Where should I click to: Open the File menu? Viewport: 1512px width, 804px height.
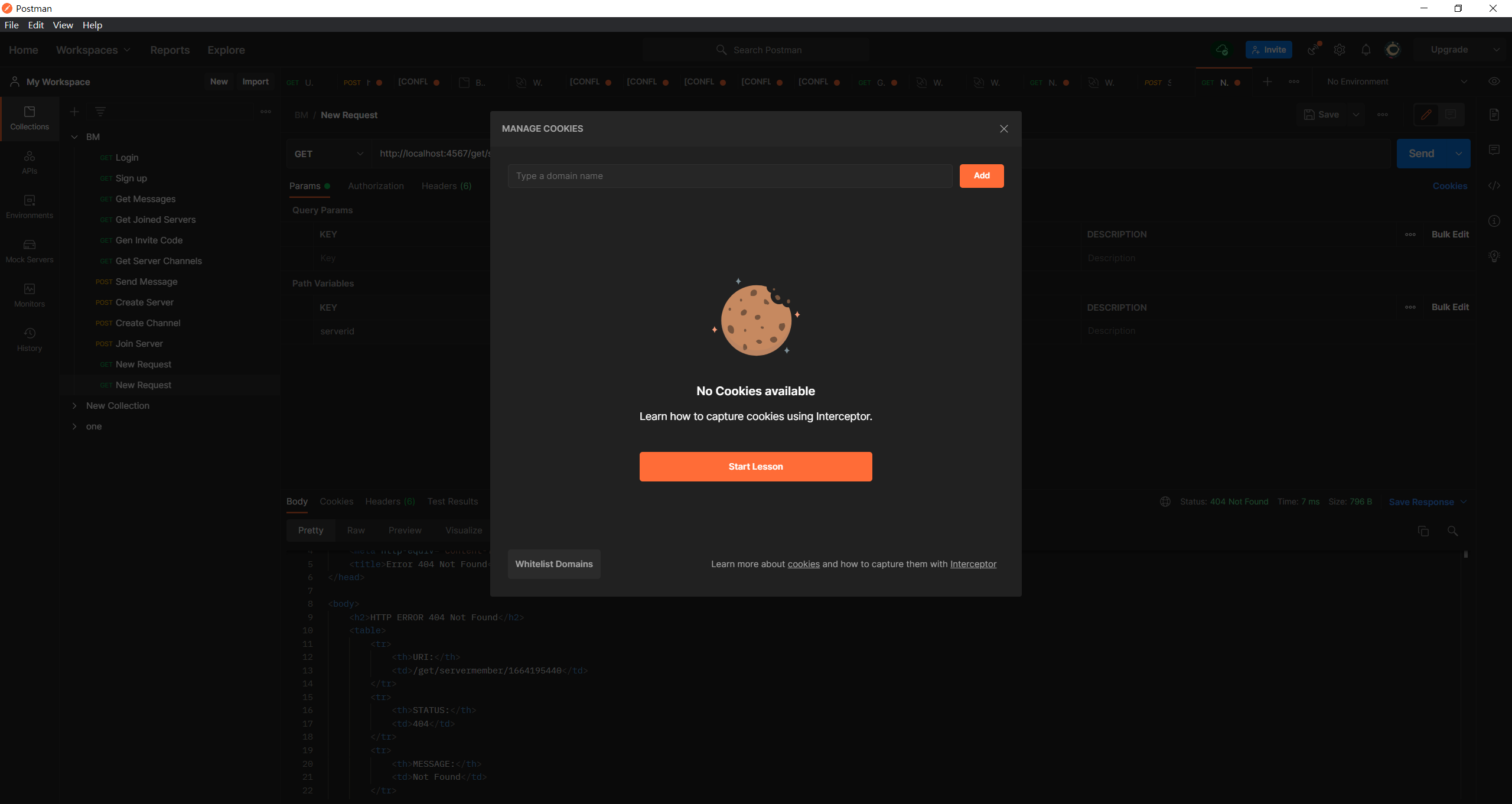[11, 25]
